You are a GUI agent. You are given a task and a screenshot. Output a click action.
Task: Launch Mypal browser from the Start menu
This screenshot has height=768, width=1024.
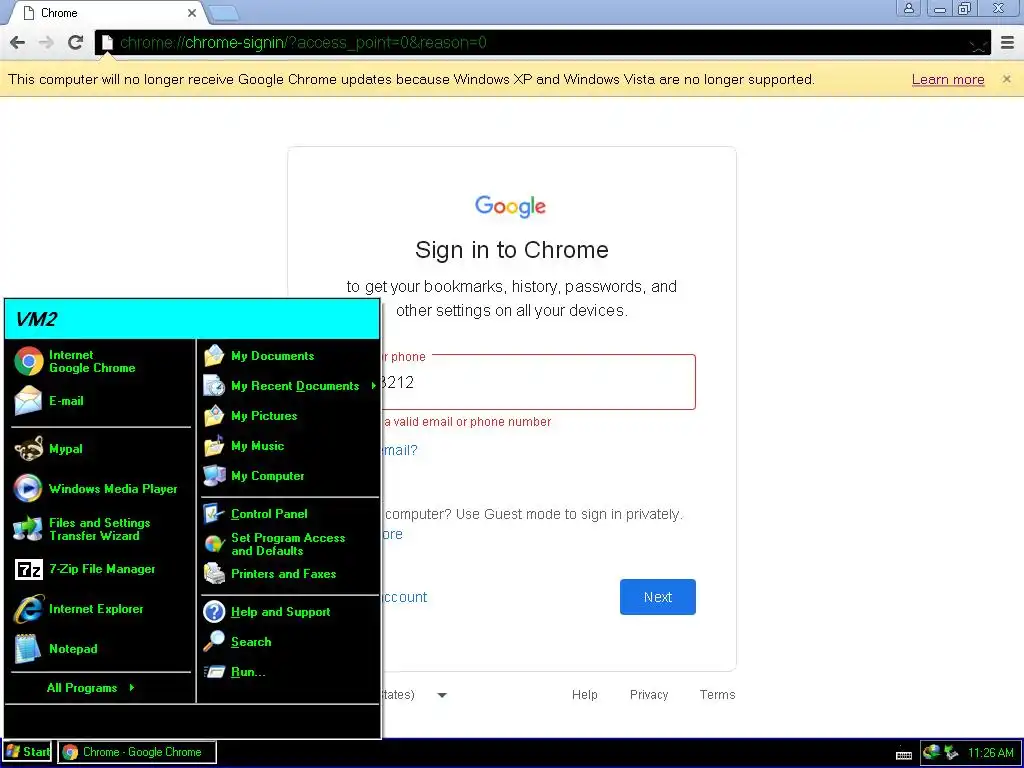pos(101,449)
